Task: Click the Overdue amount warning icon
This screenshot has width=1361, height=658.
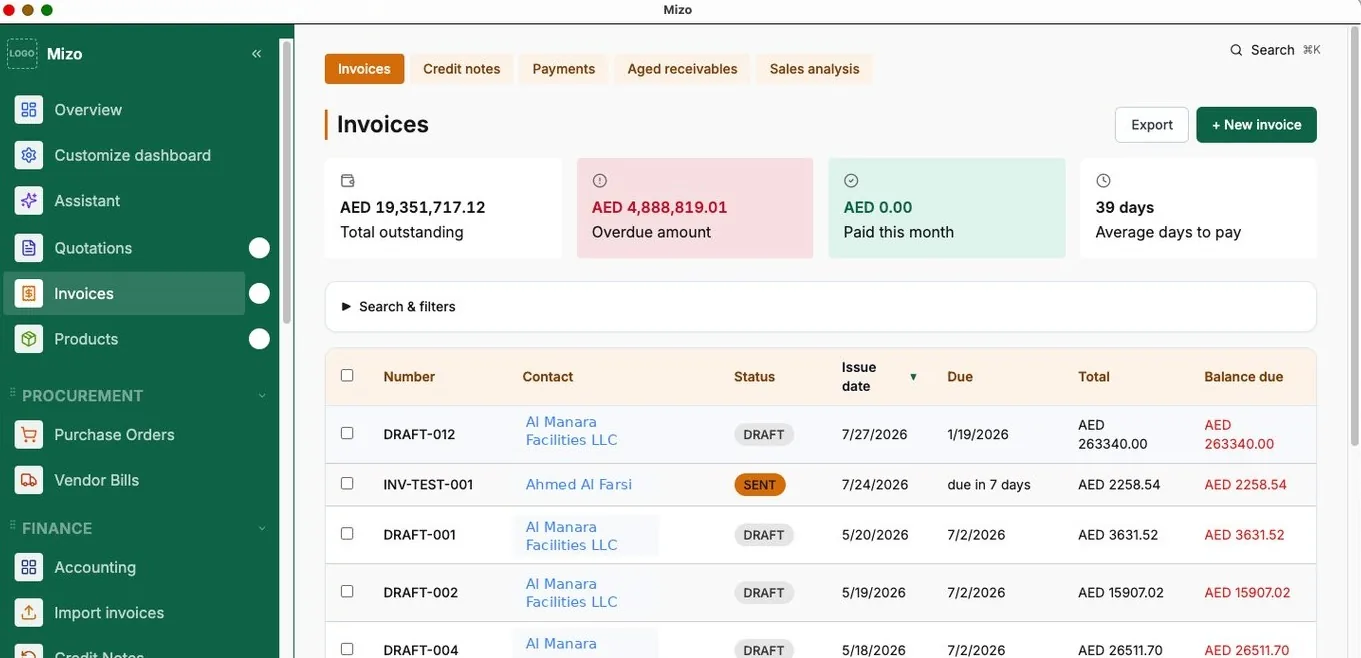Action: point(600,181)
